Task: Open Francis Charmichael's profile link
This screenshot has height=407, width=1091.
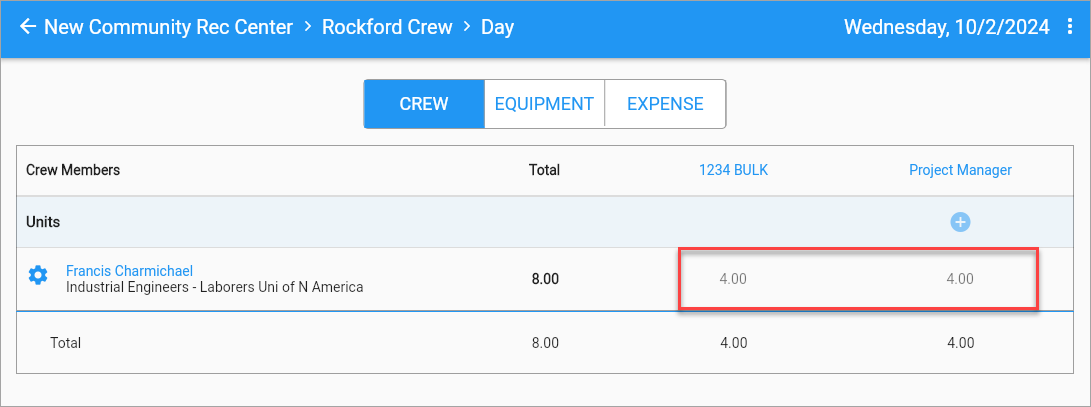Action: click(x=129, y=271)
